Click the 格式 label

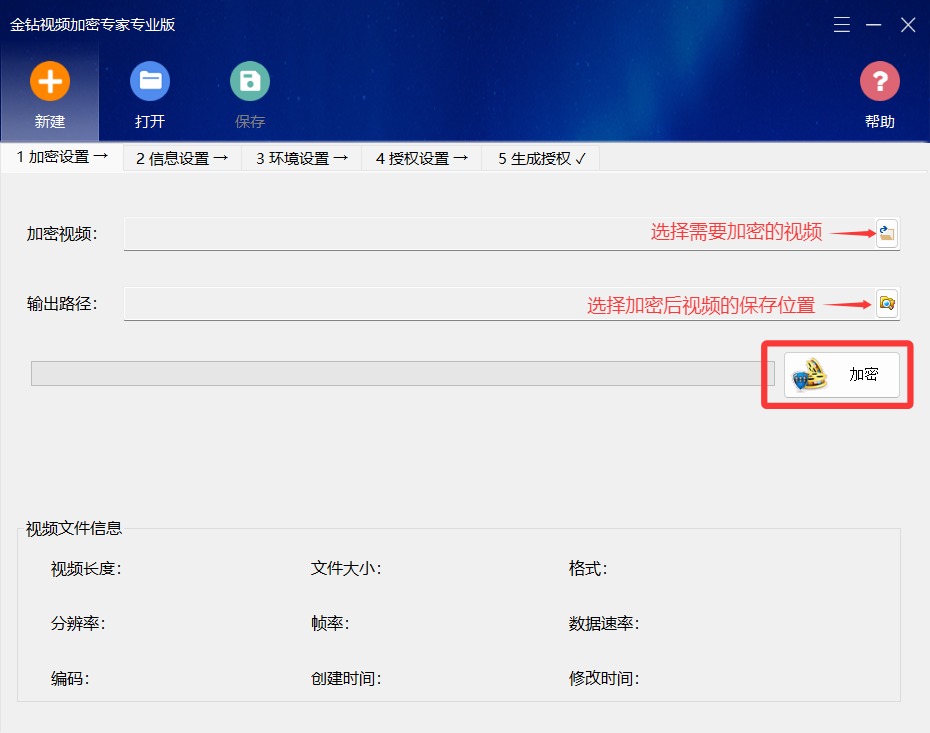coord(588,569)
